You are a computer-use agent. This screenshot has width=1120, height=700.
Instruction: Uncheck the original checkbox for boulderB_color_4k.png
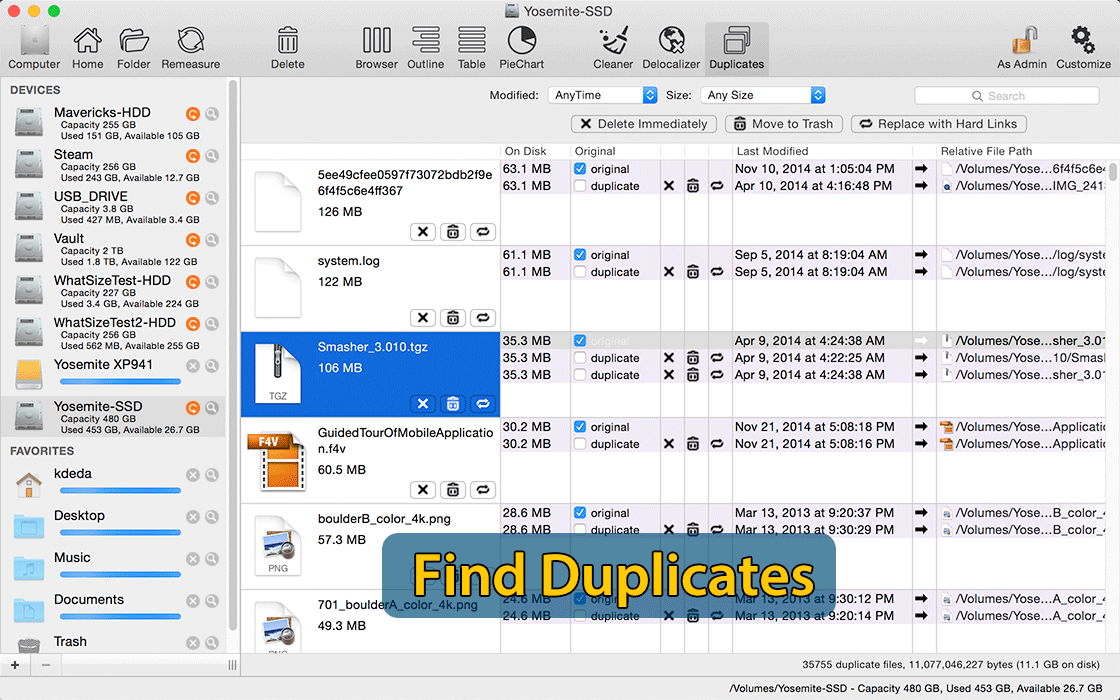tap(578, 512)
